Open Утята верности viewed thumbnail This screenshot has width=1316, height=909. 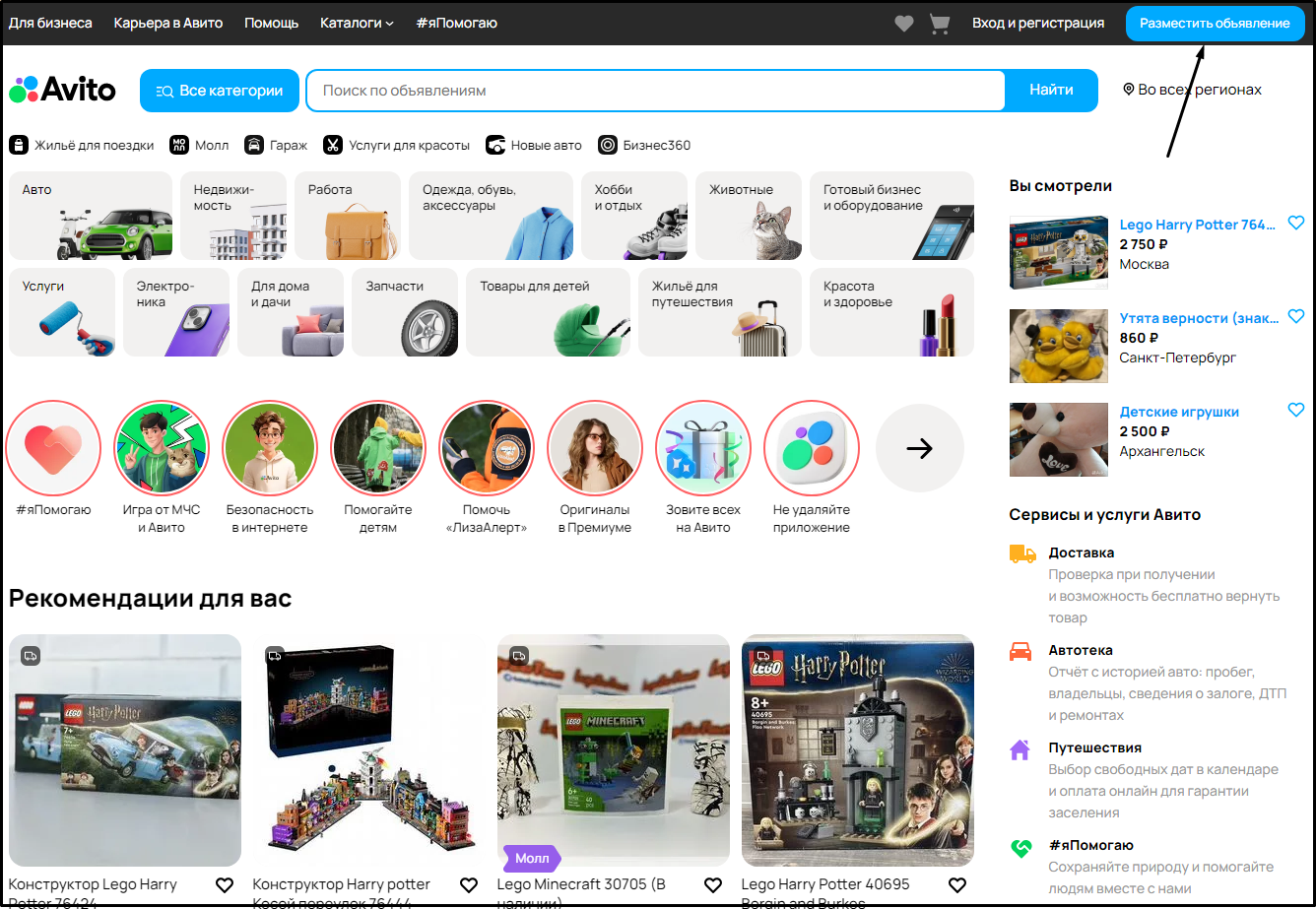[1059, 347]
